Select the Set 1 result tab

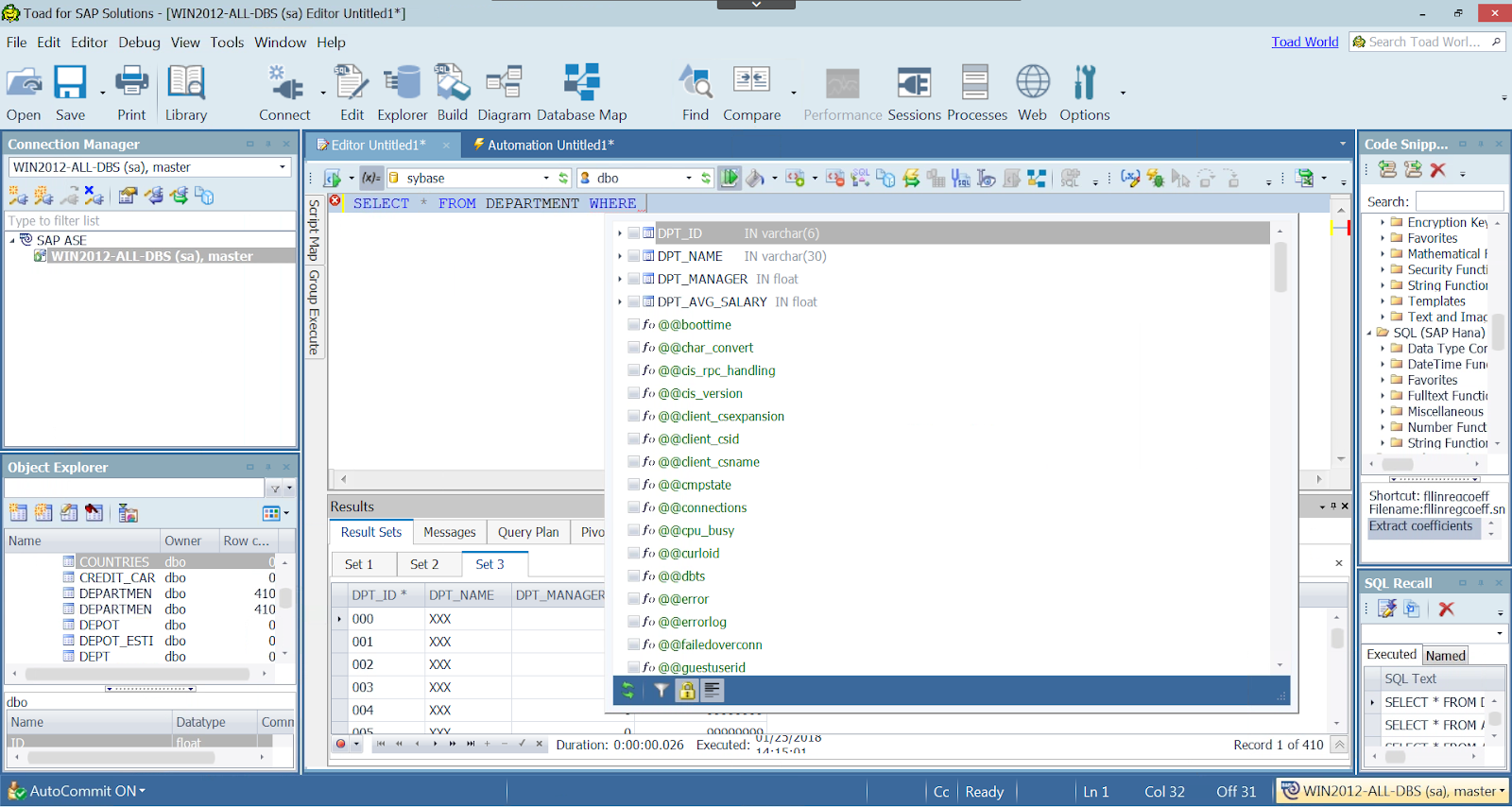click(358, 564)
